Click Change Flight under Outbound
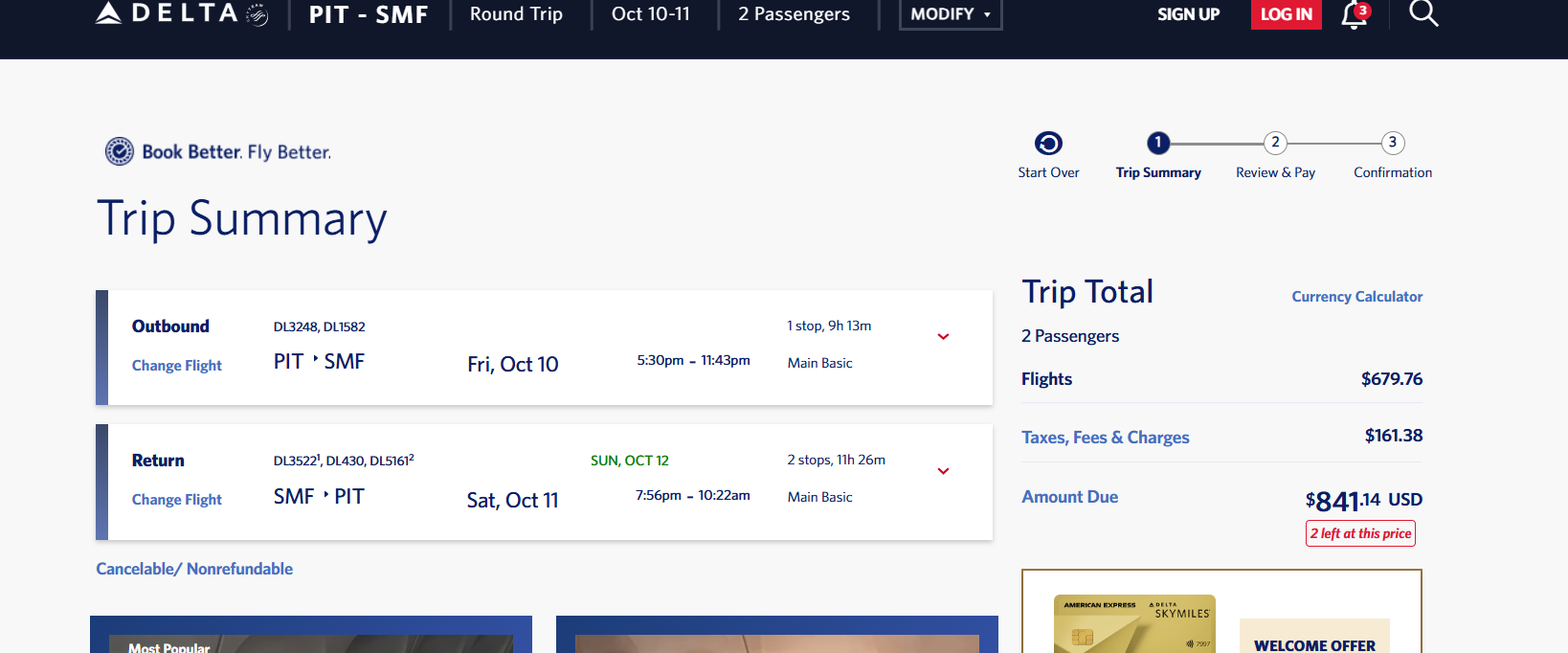 [x=177, y=366]
